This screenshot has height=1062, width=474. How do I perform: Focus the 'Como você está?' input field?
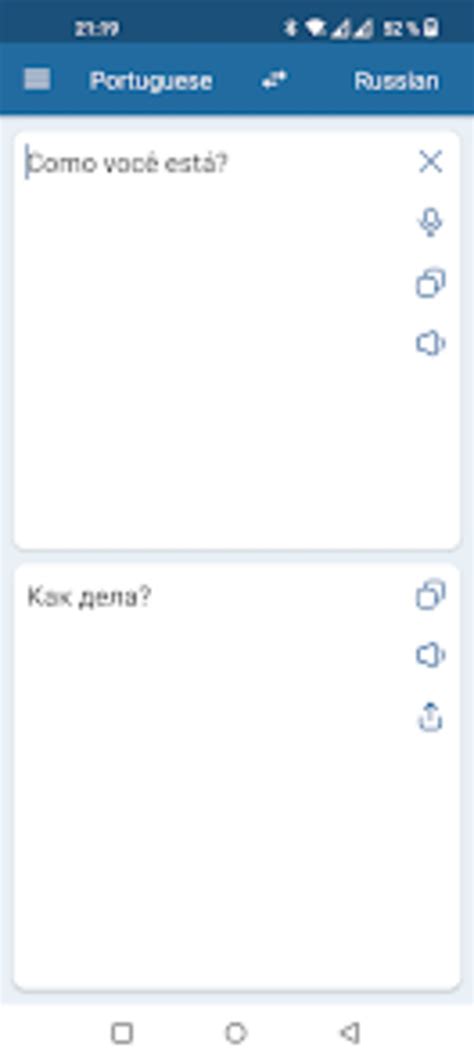pos(210,339)
